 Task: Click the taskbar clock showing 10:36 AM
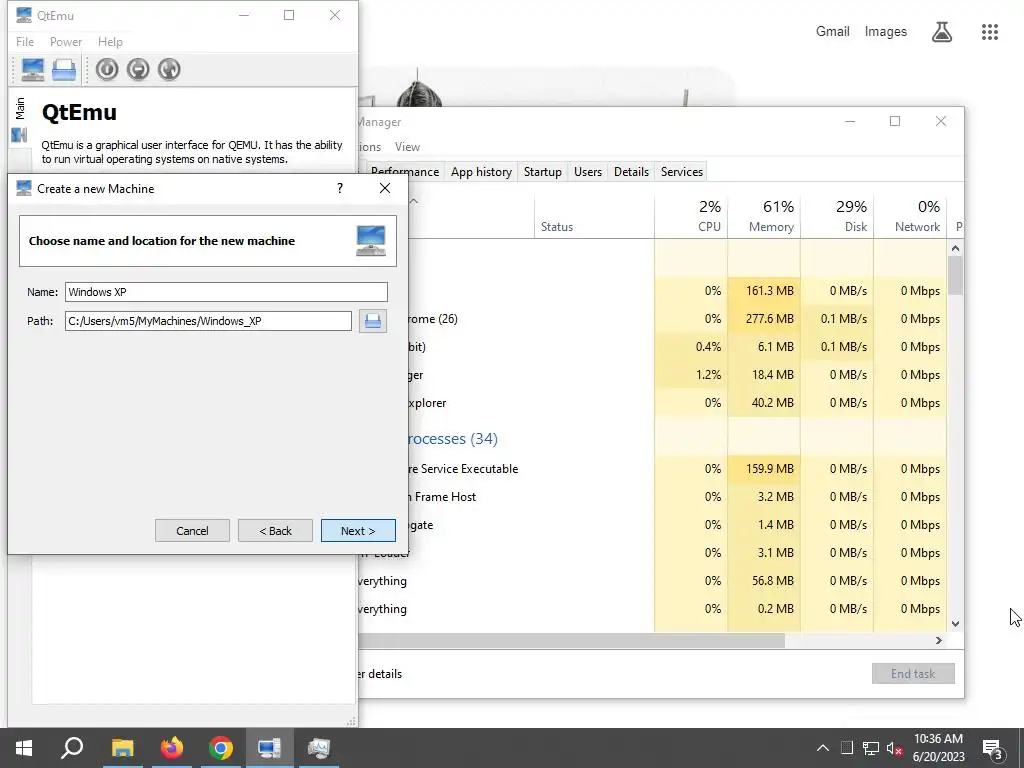pos(938,748)
